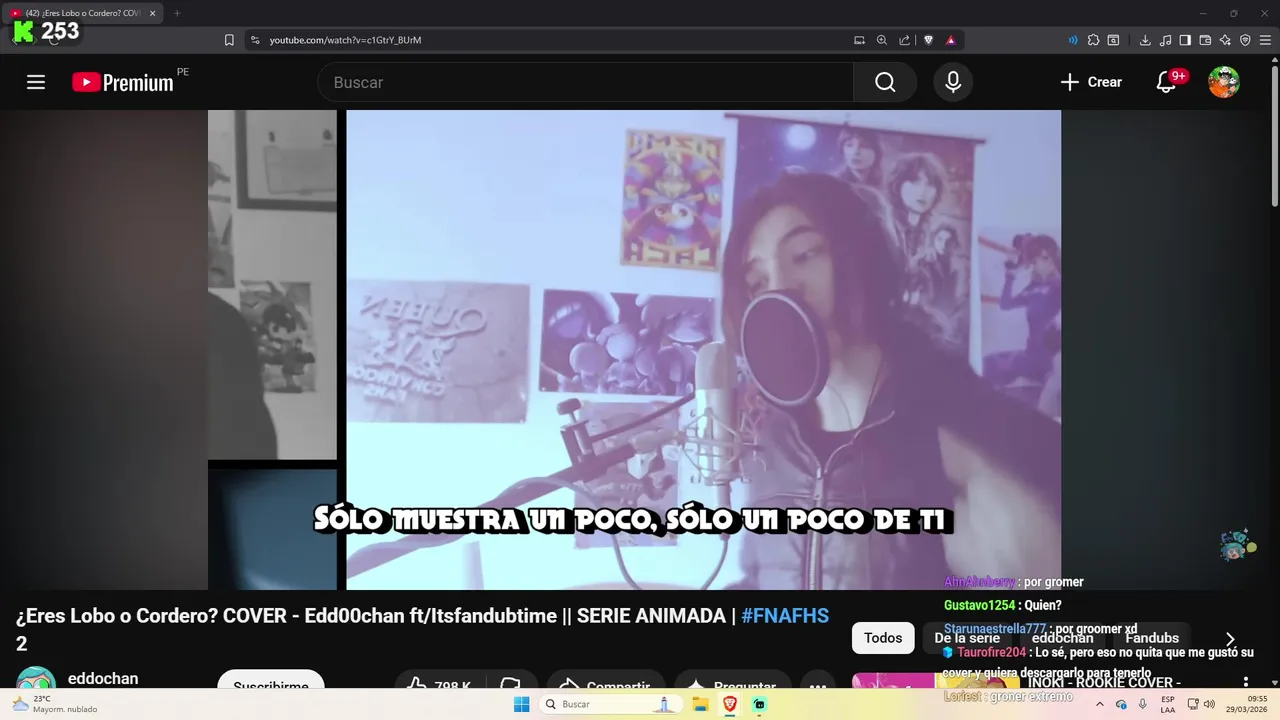This screenshot has height=720, width=1280.
Task: Open Leo AI sparkle icon
Action: click(x=1225, y=40)
